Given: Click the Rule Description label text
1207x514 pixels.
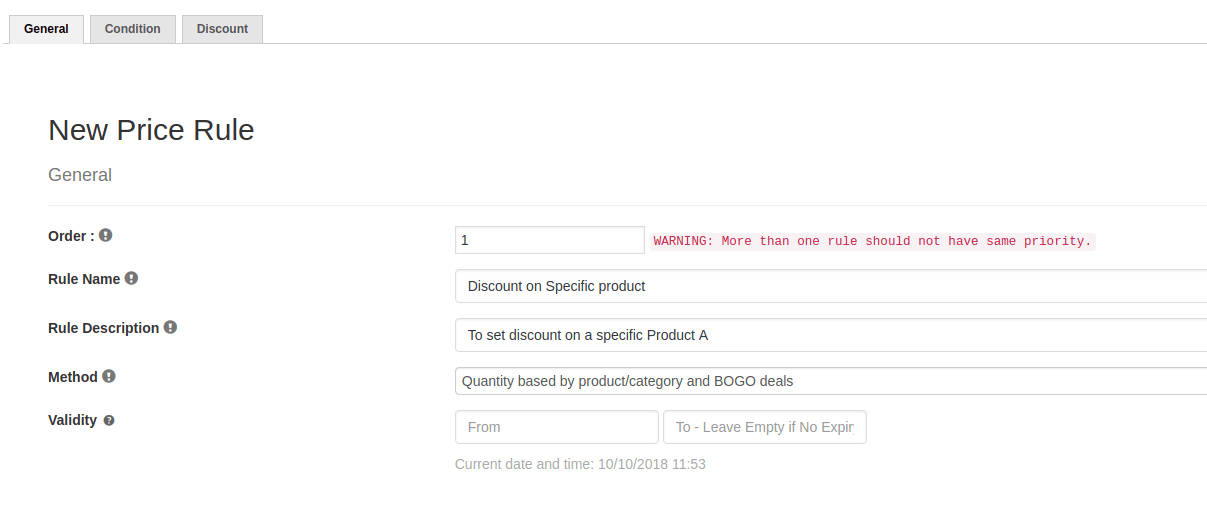Looking at the screenshot, I should point(103,328).
